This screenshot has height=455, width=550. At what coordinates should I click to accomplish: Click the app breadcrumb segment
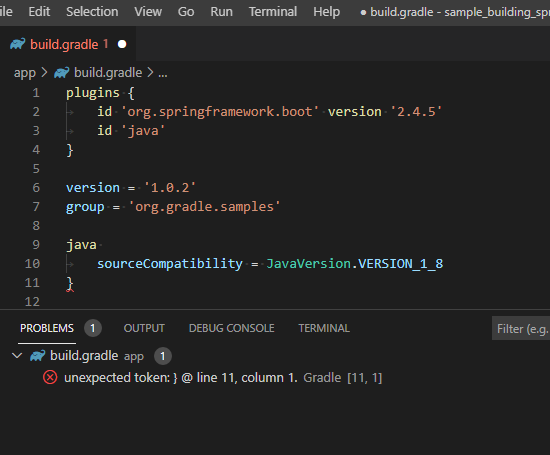coord(25,73)
